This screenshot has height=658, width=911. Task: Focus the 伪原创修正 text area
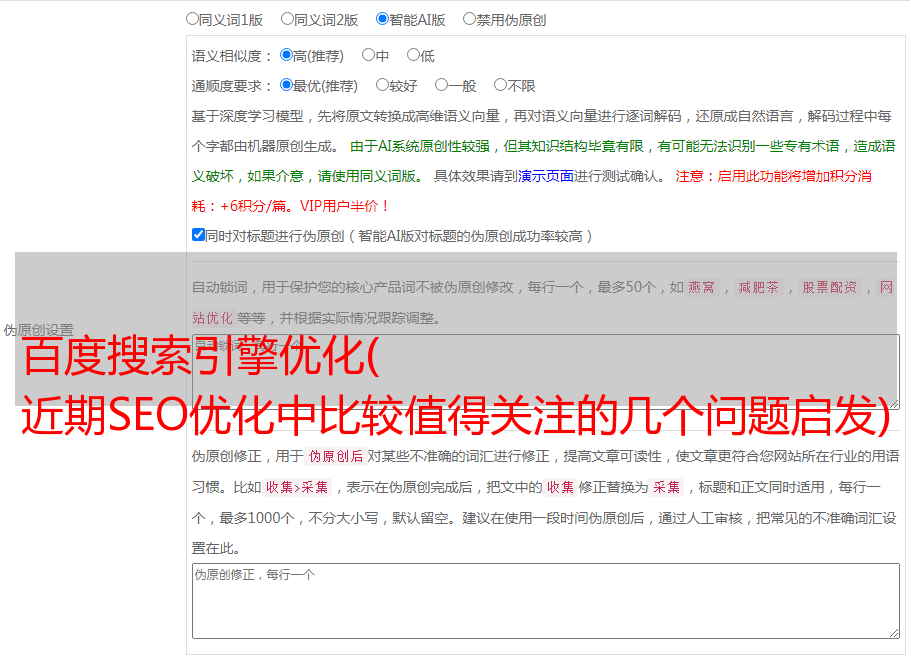point(546,601)
